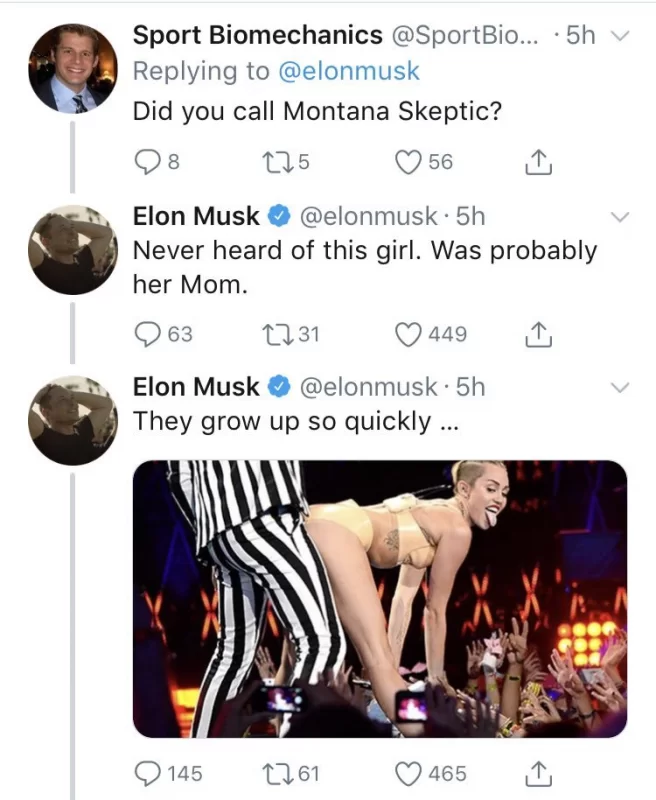Open chevron menu on "They grow up" tweet
Viewport: 656px width, 800px height.
click(620, 387)
